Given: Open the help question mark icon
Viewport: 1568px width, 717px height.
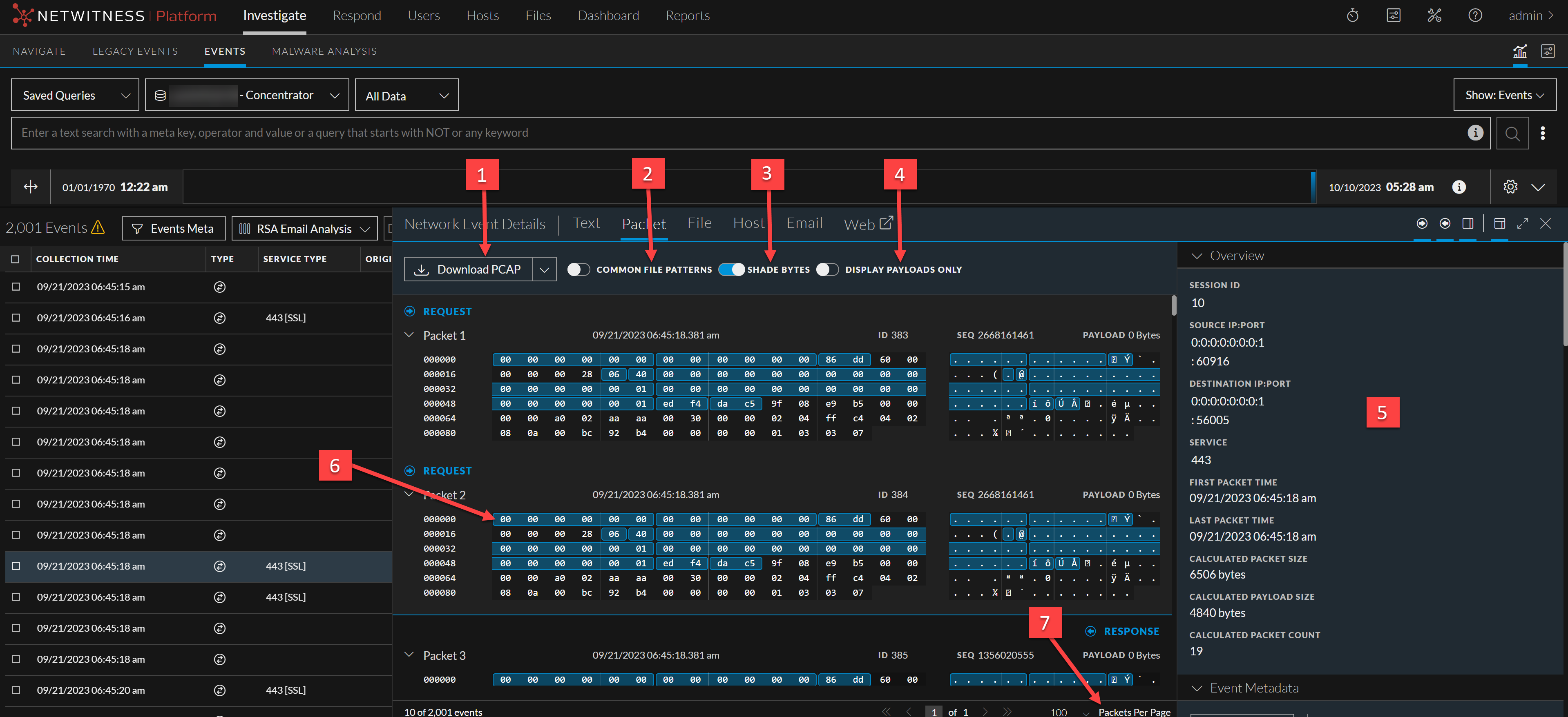Looking at the screenshot, I should [1475, 16].
